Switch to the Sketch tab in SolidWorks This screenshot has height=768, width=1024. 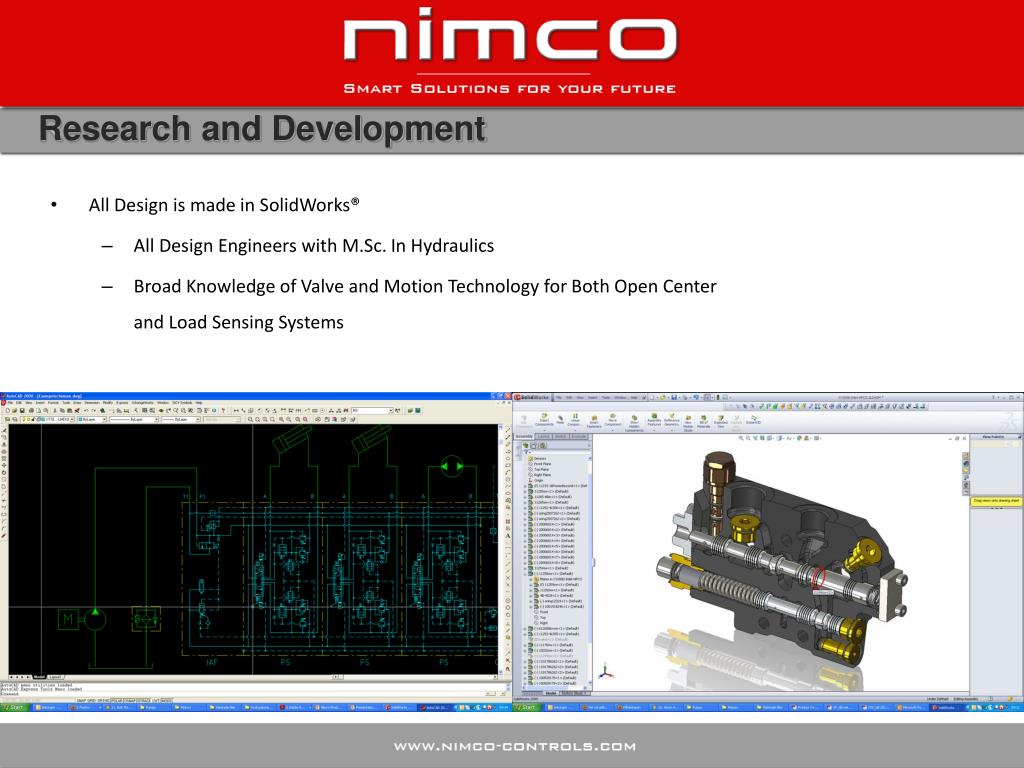[x=561, y=436]
